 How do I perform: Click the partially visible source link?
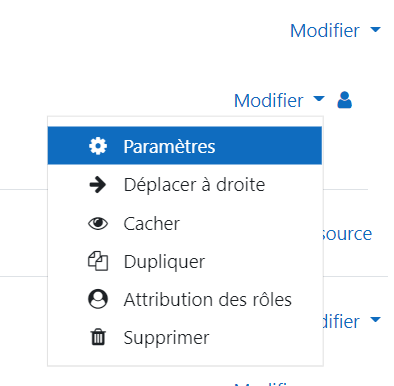coord(347,234)
